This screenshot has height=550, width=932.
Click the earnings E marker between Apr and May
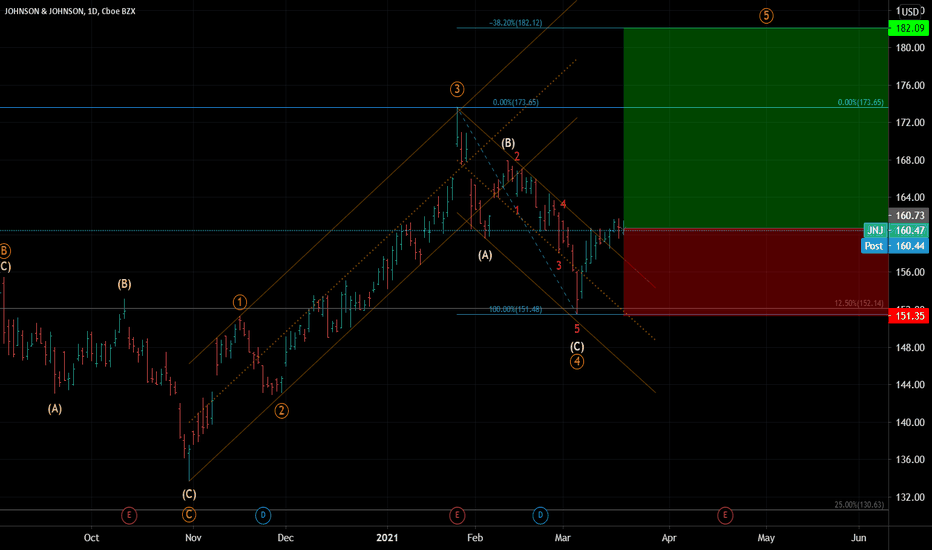coord(725,516)
